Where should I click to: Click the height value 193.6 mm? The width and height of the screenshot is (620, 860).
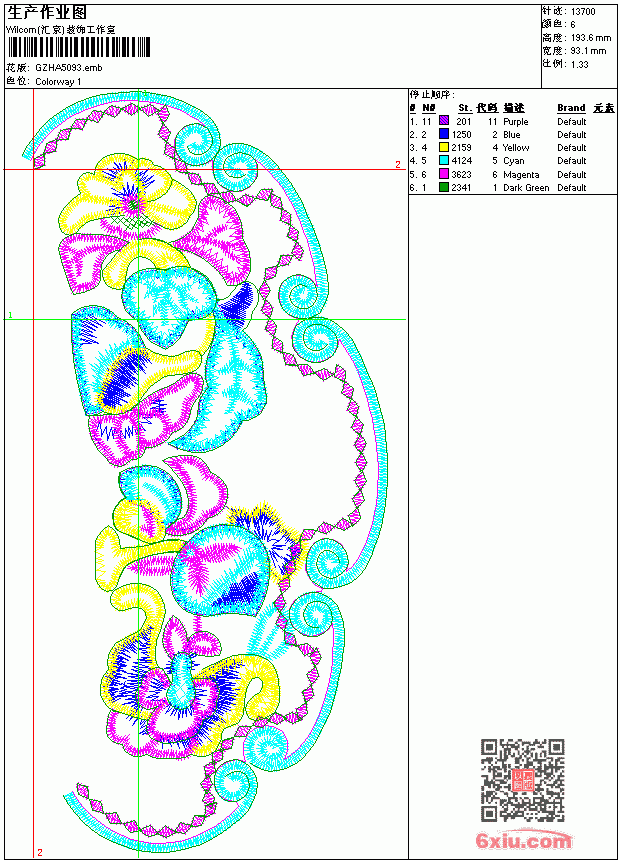[x=591, y=38]
